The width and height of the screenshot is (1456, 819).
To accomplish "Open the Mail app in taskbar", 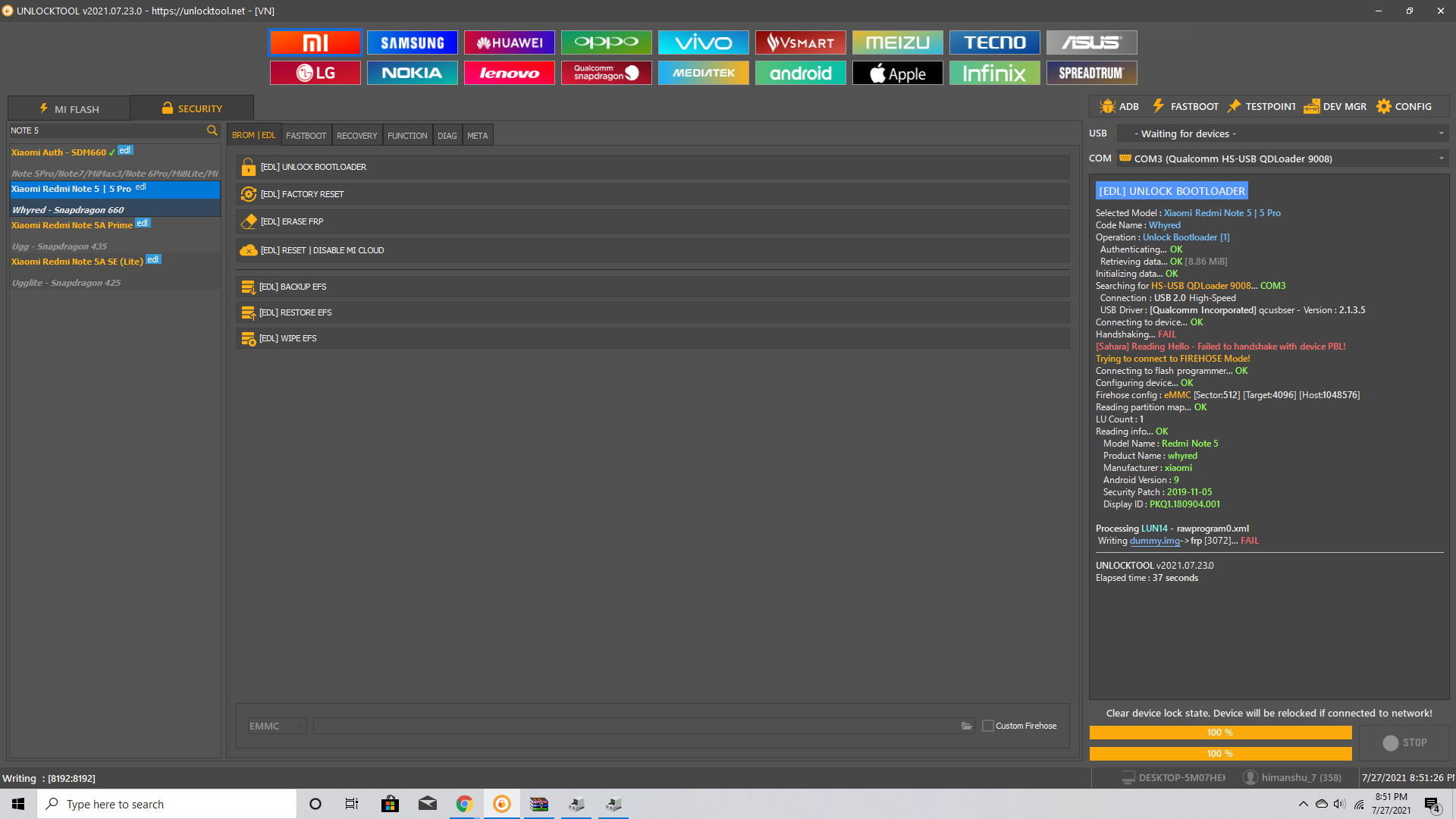I will [x=428, y=804].
